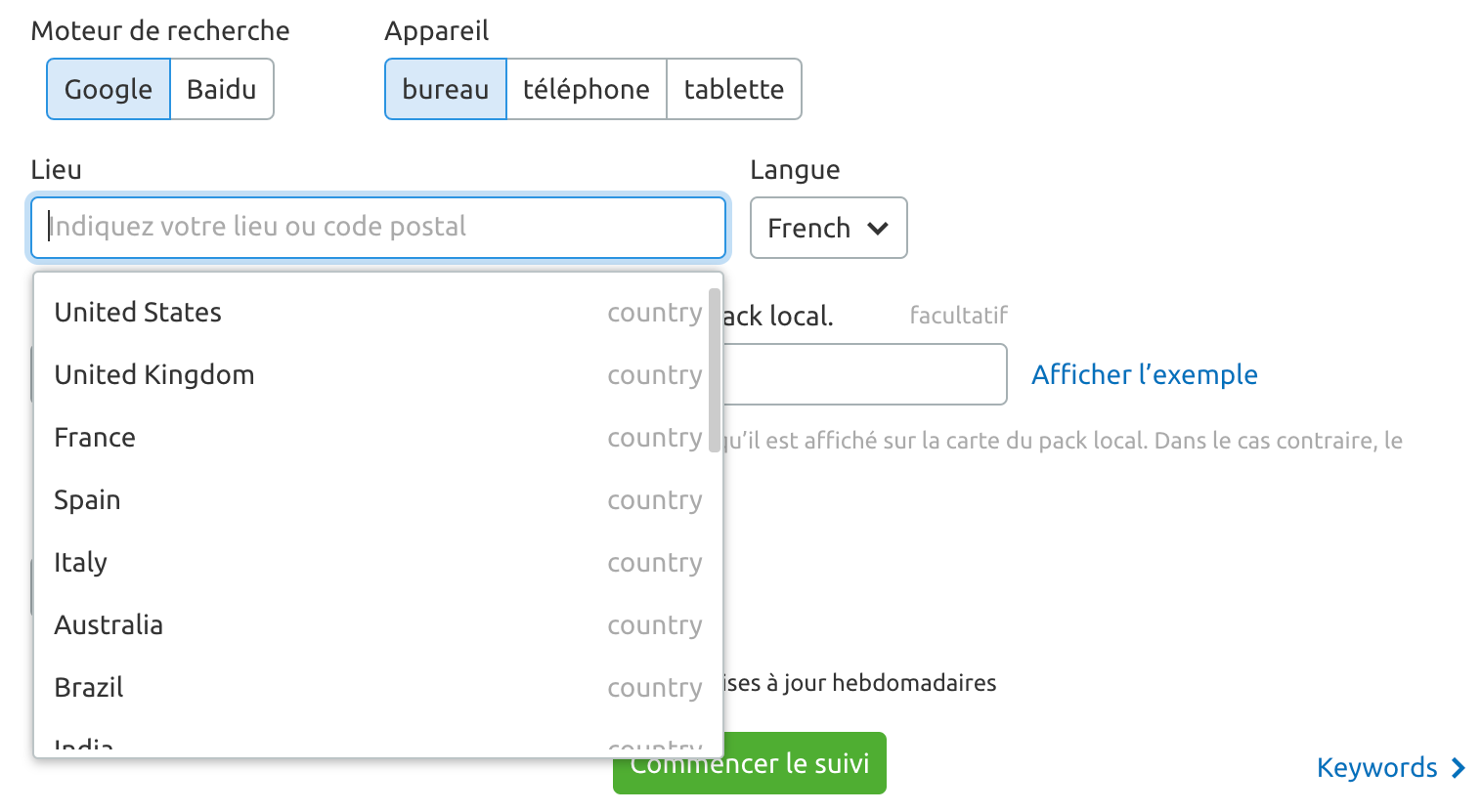1482x812 pixels.
Task: Select Australia in the suggestions
Action: pyautogui.click(x=109, y=625)
